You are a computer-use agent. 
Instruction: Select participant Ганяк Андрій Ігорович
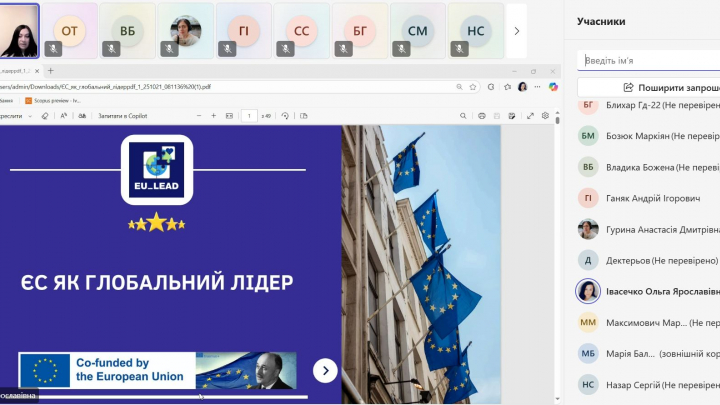click(648, 198)
